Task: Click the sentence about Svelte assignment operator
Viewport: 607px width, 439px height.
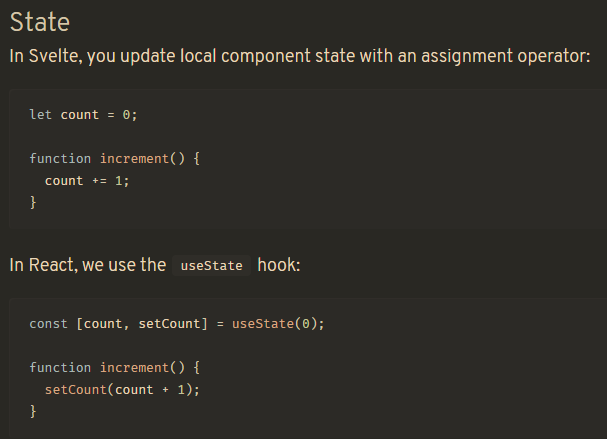Action: tap(300, 57)
